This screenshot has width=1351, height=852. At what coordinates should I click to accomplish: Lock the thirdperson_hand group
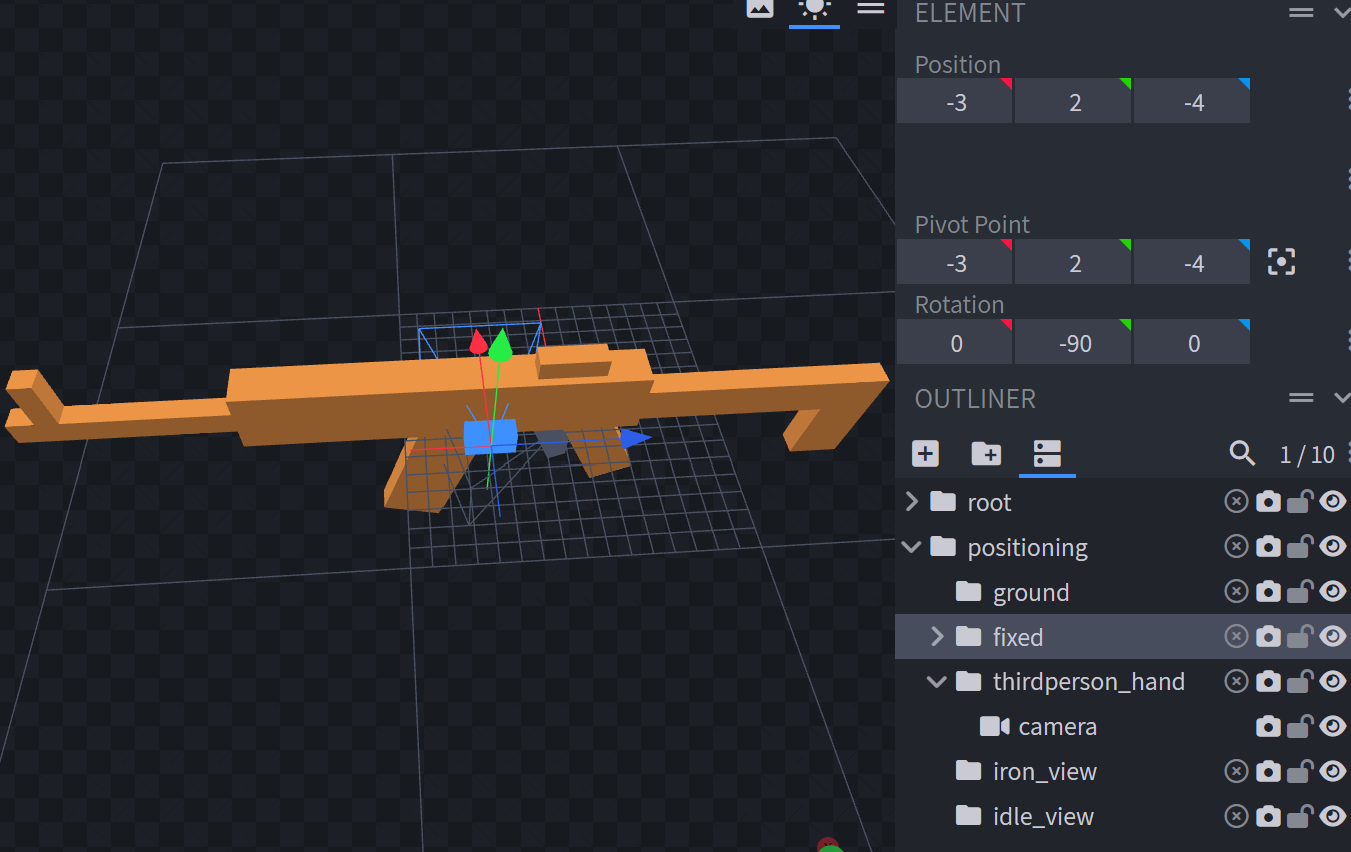coord(1300,681)
